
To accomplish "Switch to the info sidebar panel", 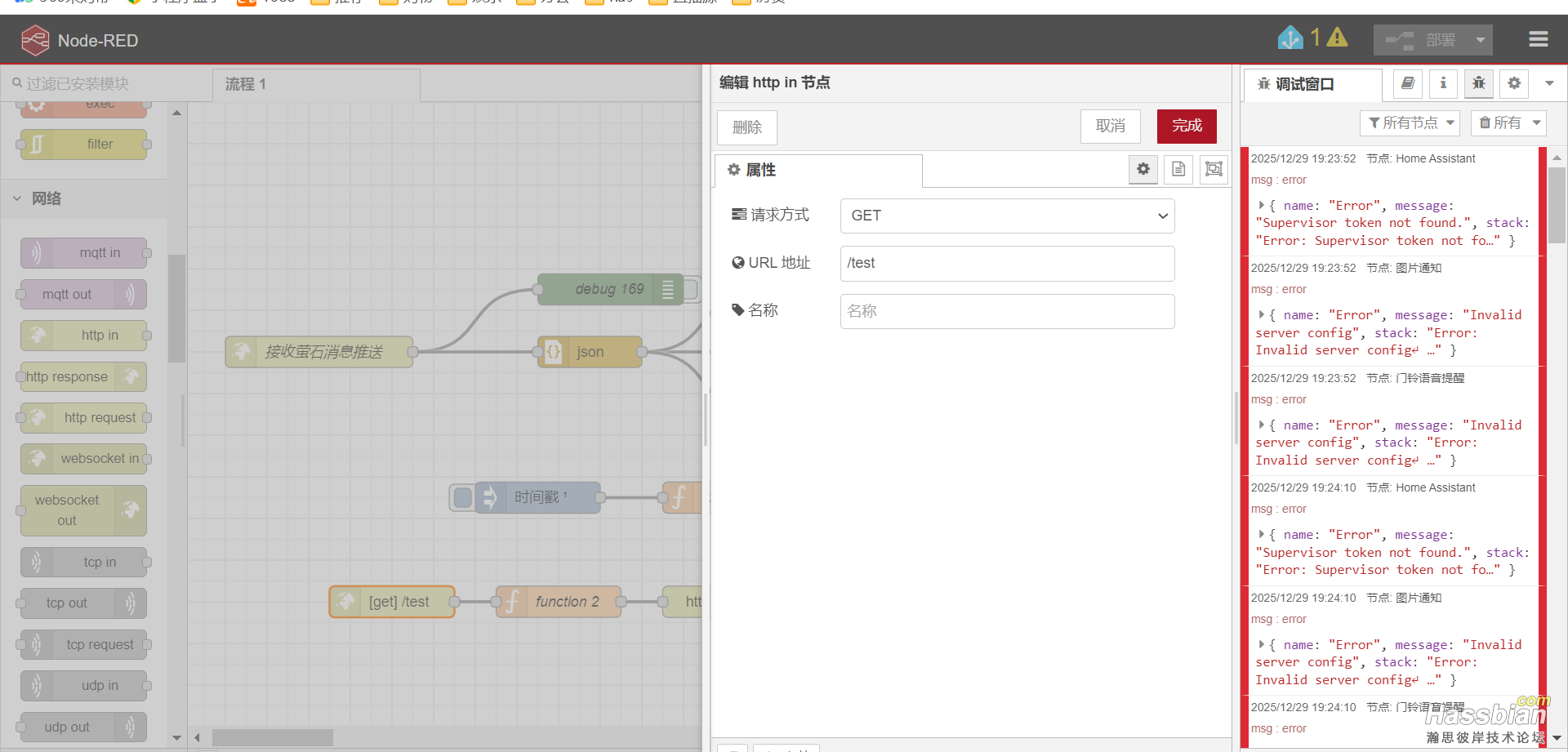I will pos(1442,84).
